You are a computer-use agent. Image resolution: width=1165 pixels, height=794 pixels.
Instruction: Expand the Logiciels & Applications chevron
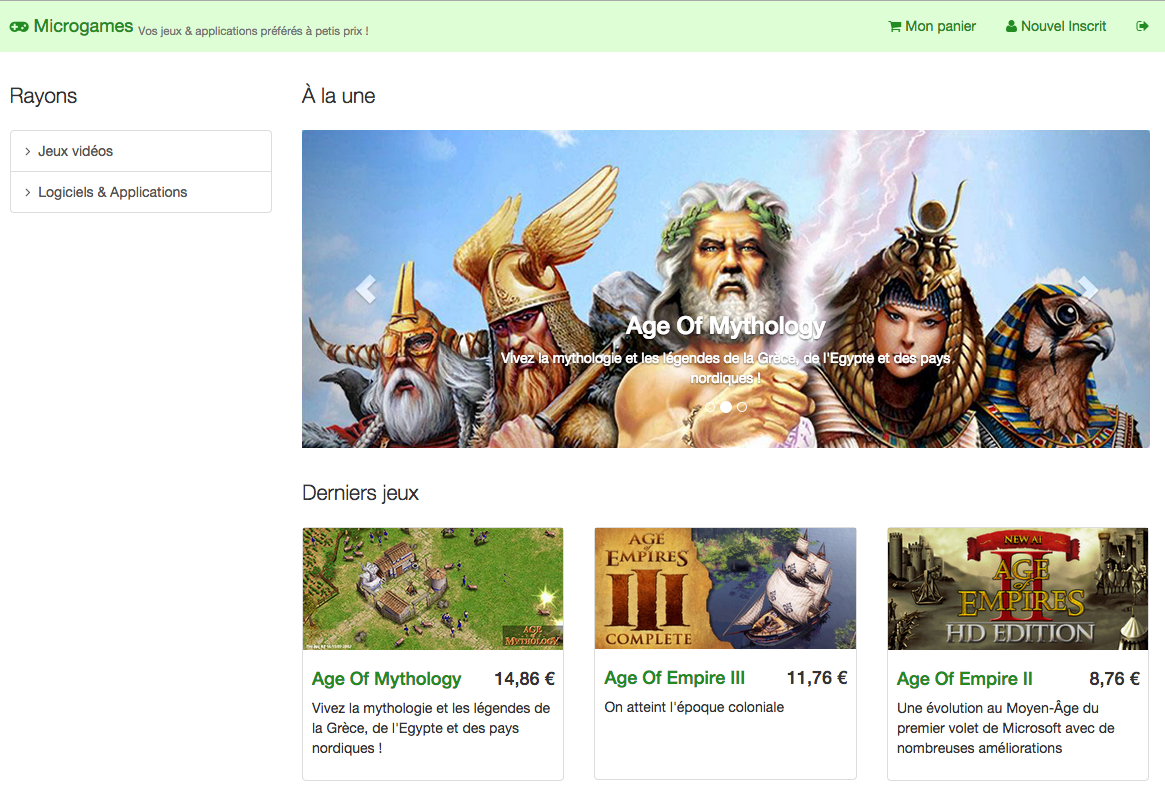(x=27, y=192)
